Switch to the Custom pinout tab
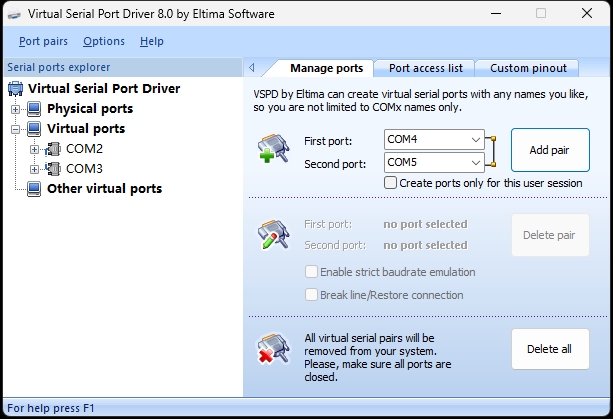 click(x=528, y=68)
